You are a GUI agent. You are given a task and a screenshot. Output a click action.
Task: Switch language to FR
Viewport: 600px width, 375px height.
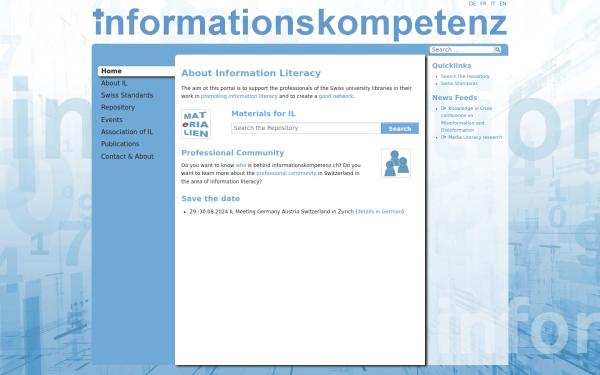click(x=483, y=3)
